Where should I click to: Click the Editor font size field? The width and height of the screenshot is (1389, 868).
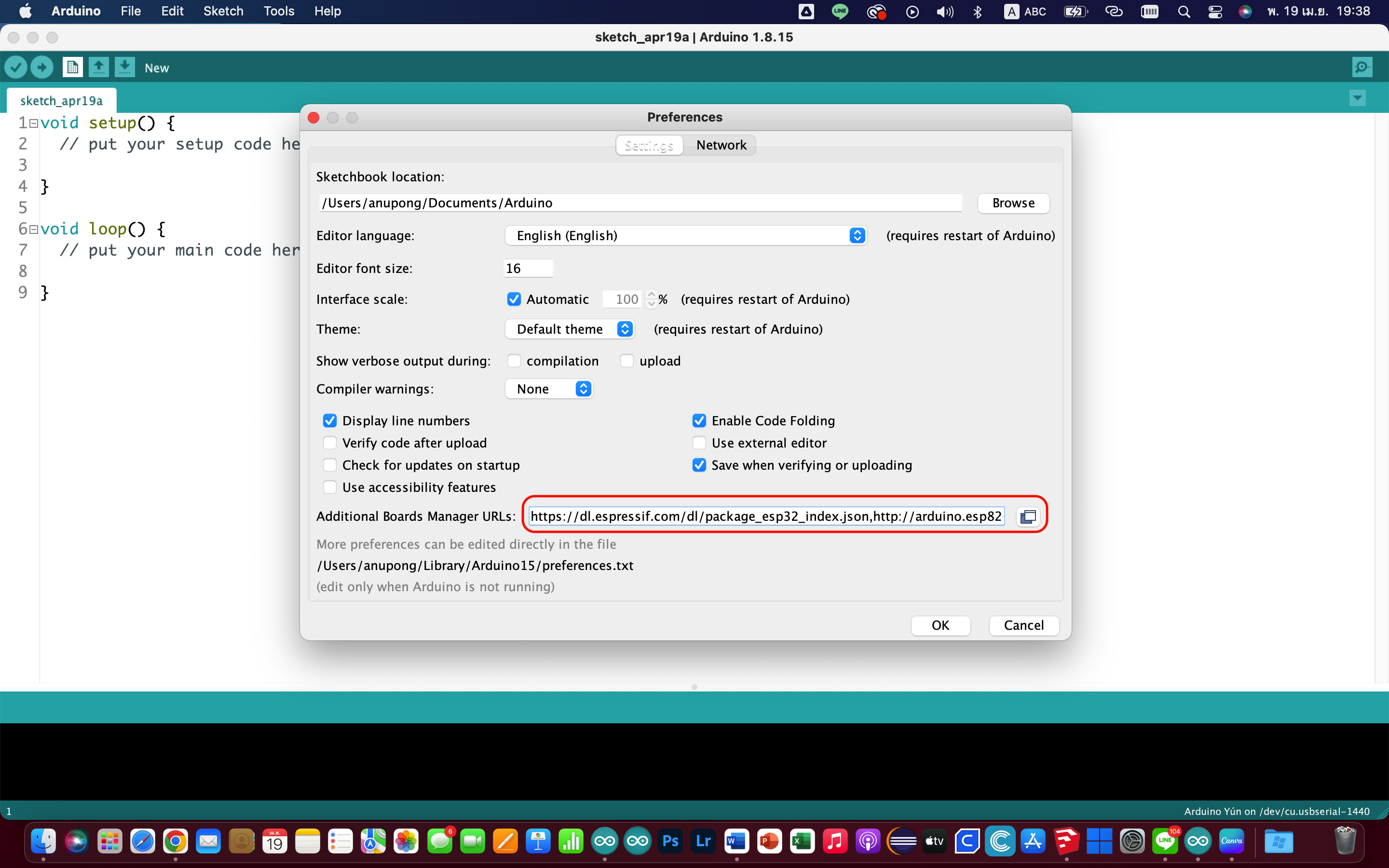click(528, 268)
